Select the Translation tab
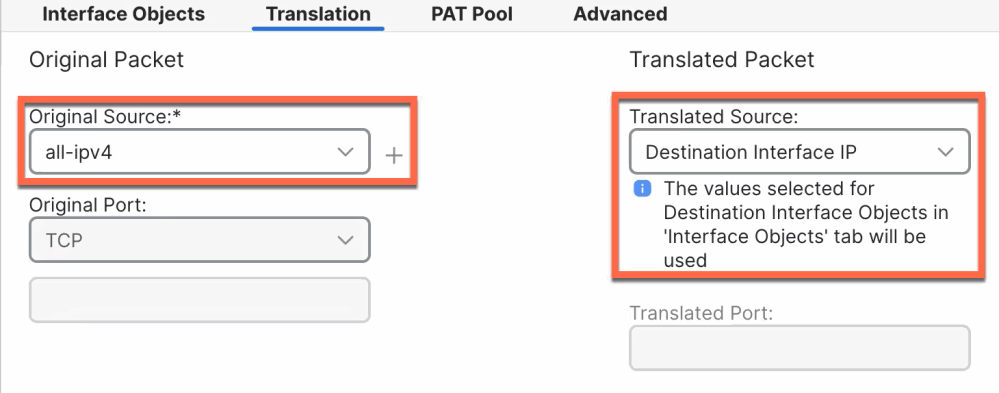The image size is (999, 393). pyautogui.click(x=318, y=14)
